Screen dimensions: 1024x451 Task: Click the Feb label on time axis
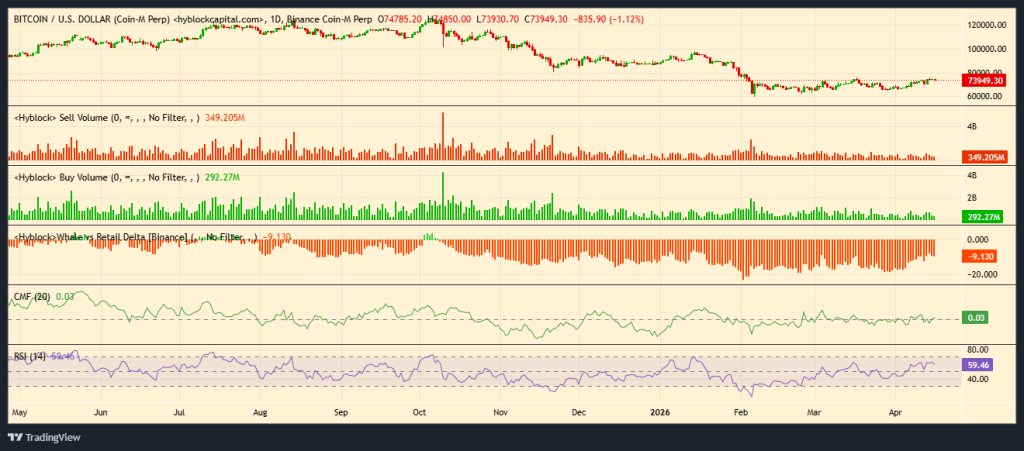(x=740, y=411)
